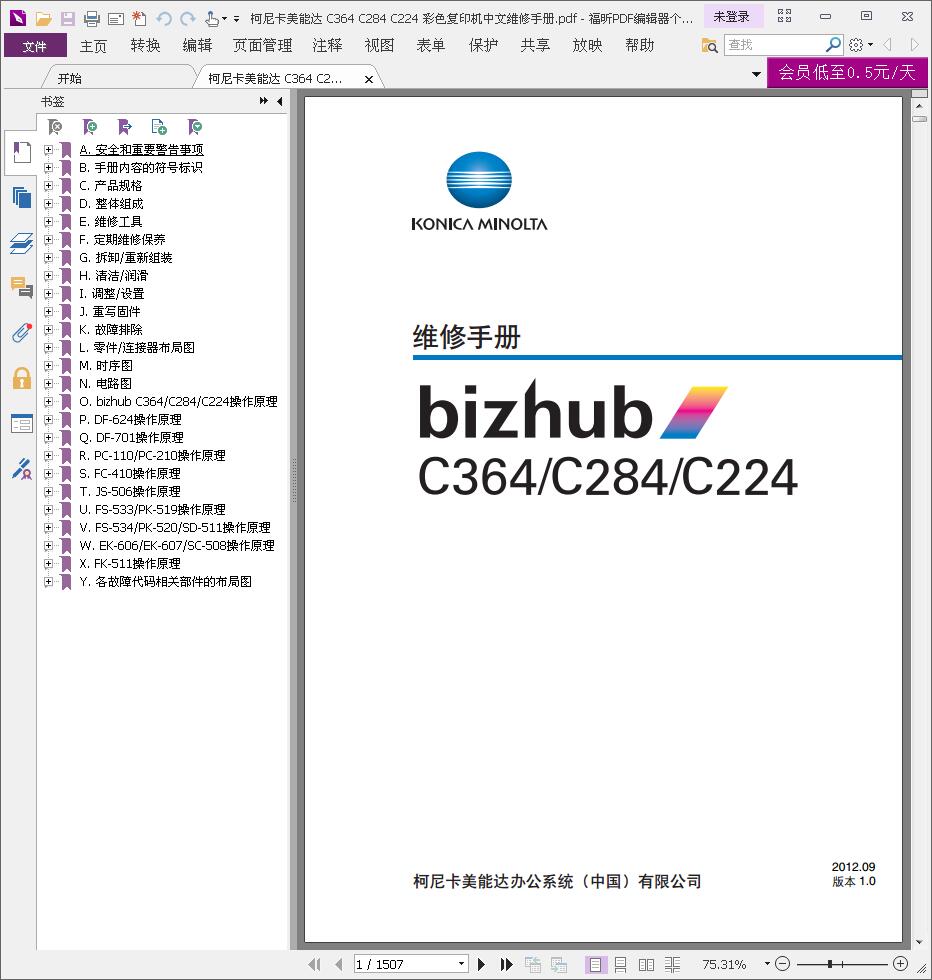Select the hand tool icon
The width and height of the screenshot is (932, 980).
212,19
